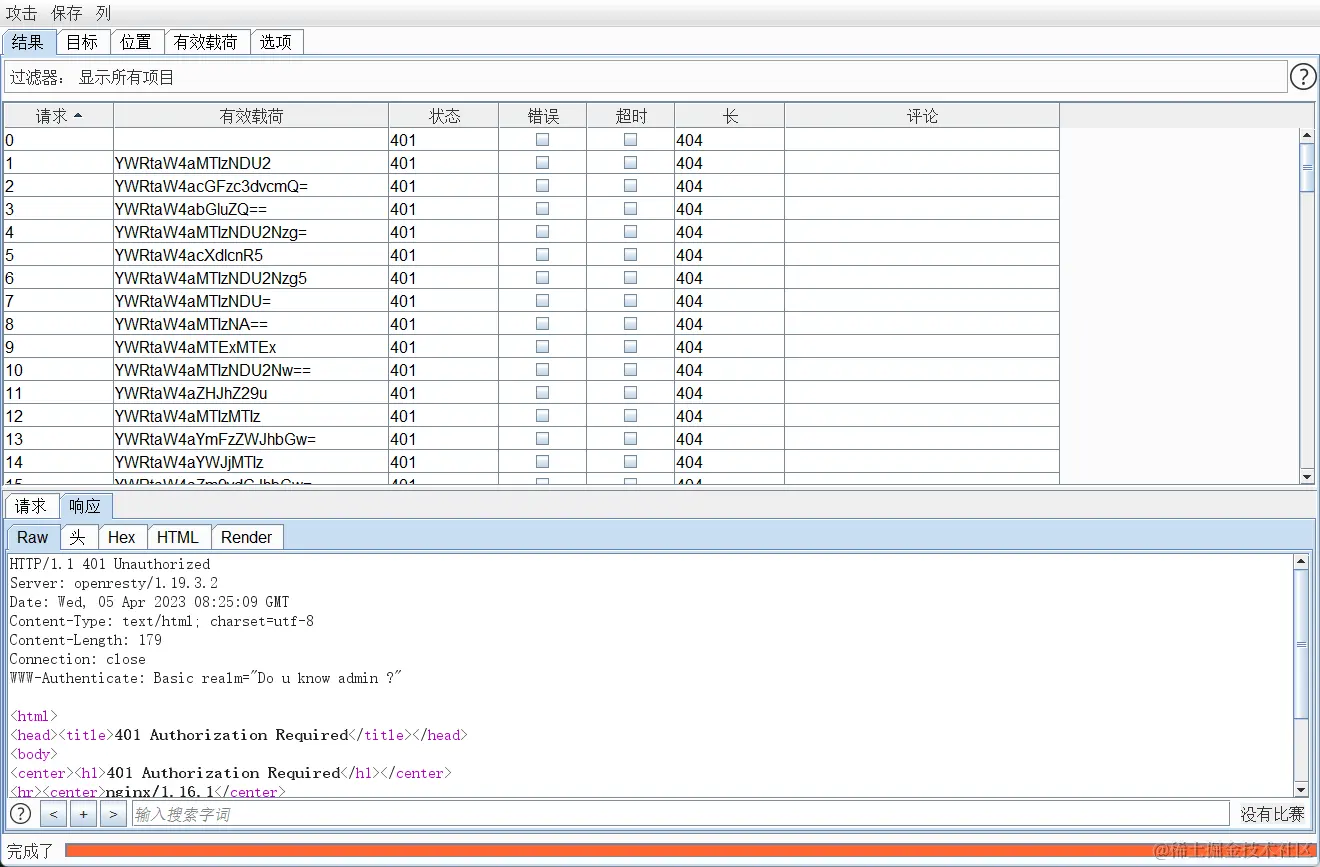
Task: Click the filter bar showing 显示所有项目
Action: [645, 77]
